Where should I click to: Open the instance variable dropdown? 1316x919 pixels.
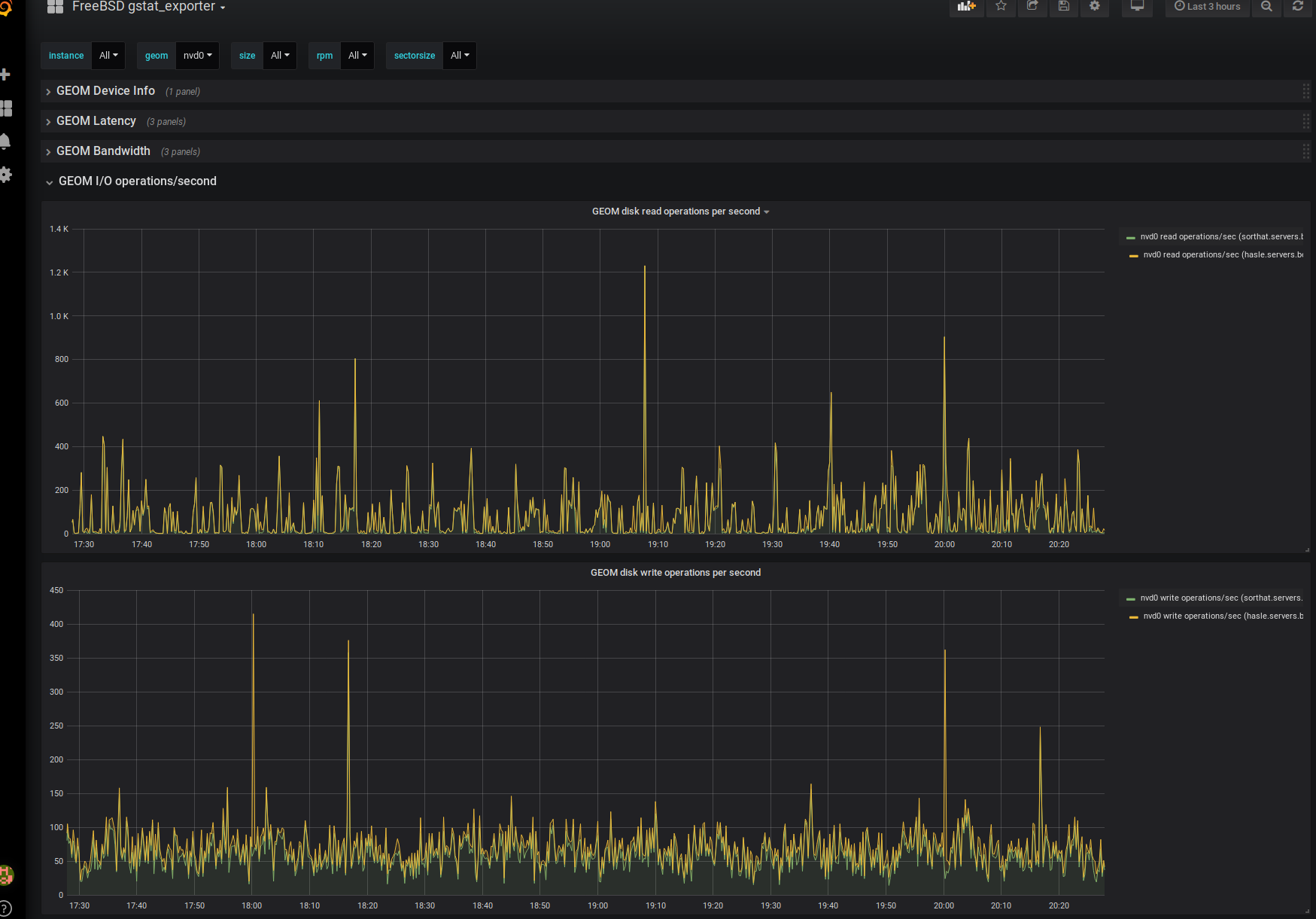[108, 56]
